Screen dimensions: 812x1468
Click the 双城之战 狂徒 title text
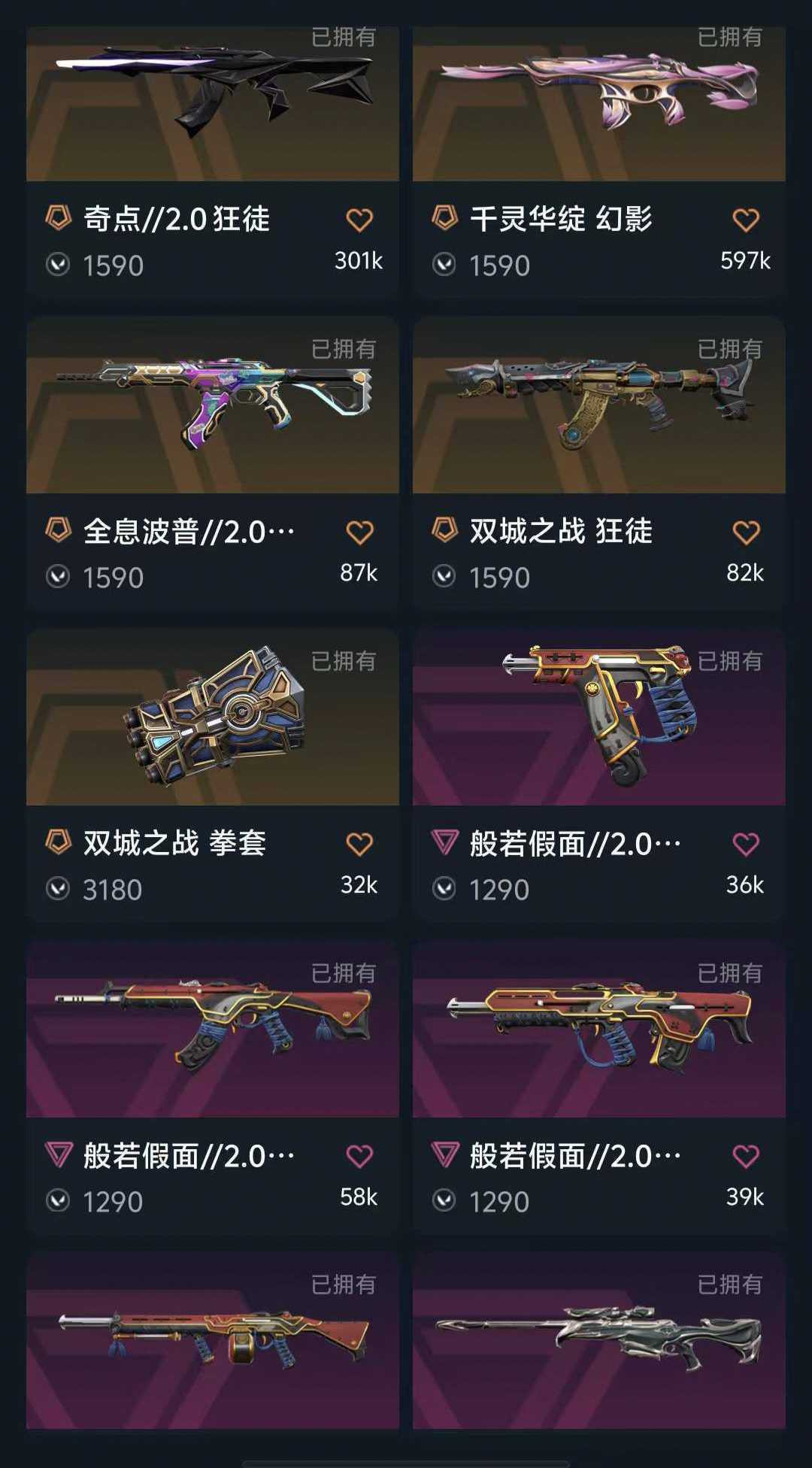(x=561, y=531)
